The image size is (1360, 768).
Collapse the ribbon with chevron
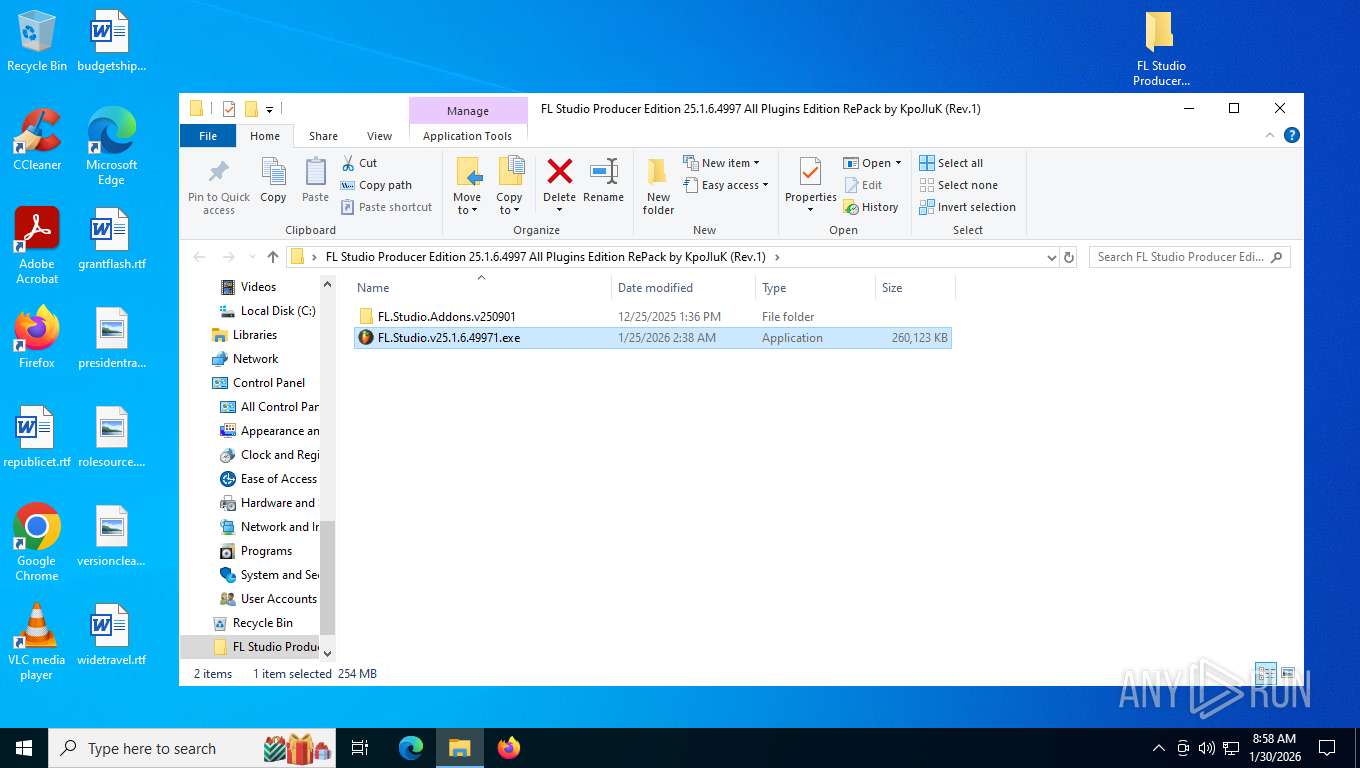pos(1270,135)
